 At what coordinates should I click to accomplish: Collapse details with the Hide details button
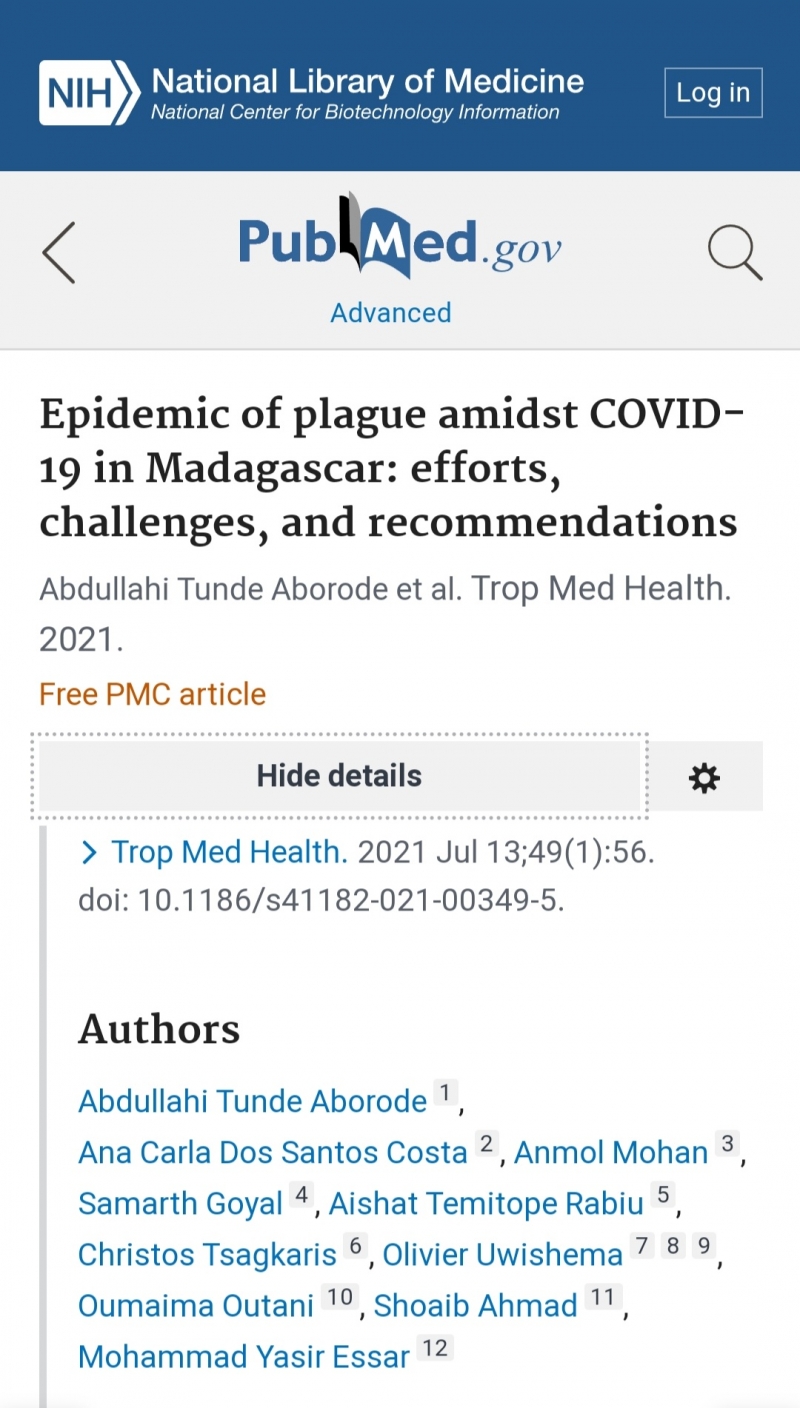pos(339,776)
